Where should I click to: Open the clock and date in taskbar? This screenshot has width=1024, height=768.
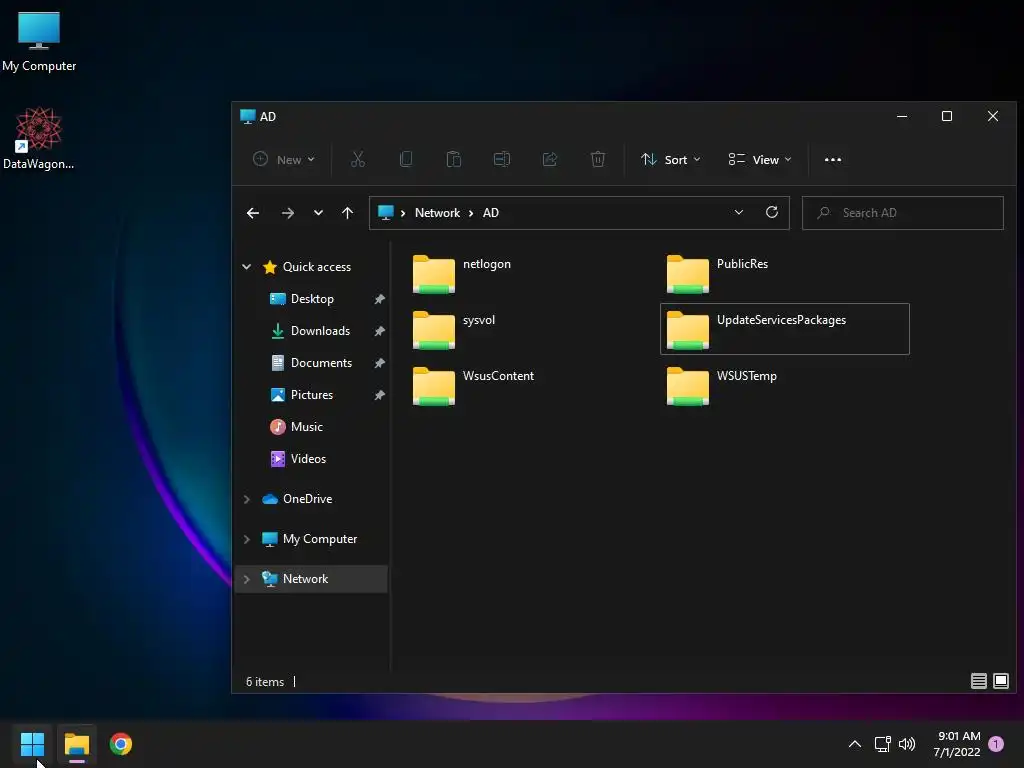click(957, 744)
